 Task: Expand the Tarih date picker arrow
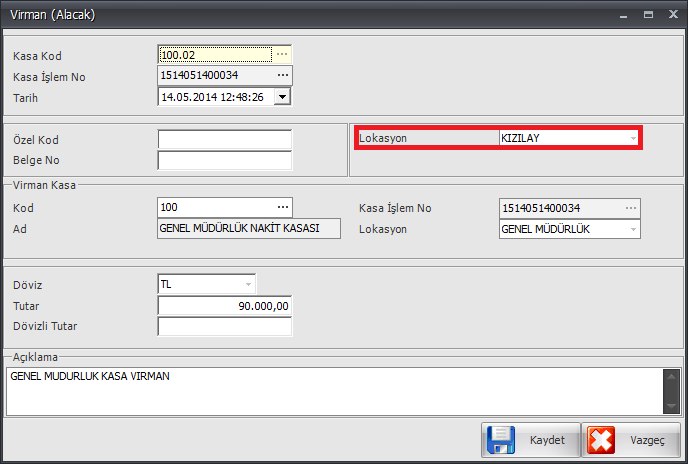click(282, 97)
